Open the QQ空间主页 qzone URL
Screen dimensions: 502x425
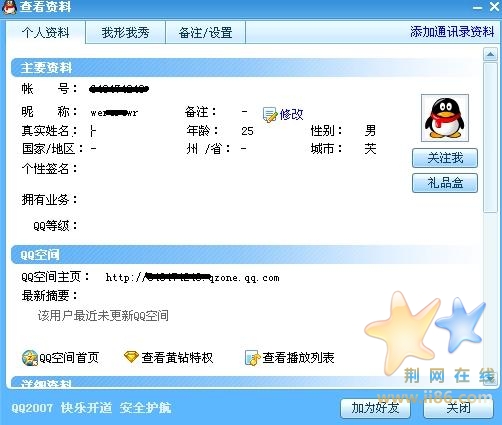tap(192, 277)
